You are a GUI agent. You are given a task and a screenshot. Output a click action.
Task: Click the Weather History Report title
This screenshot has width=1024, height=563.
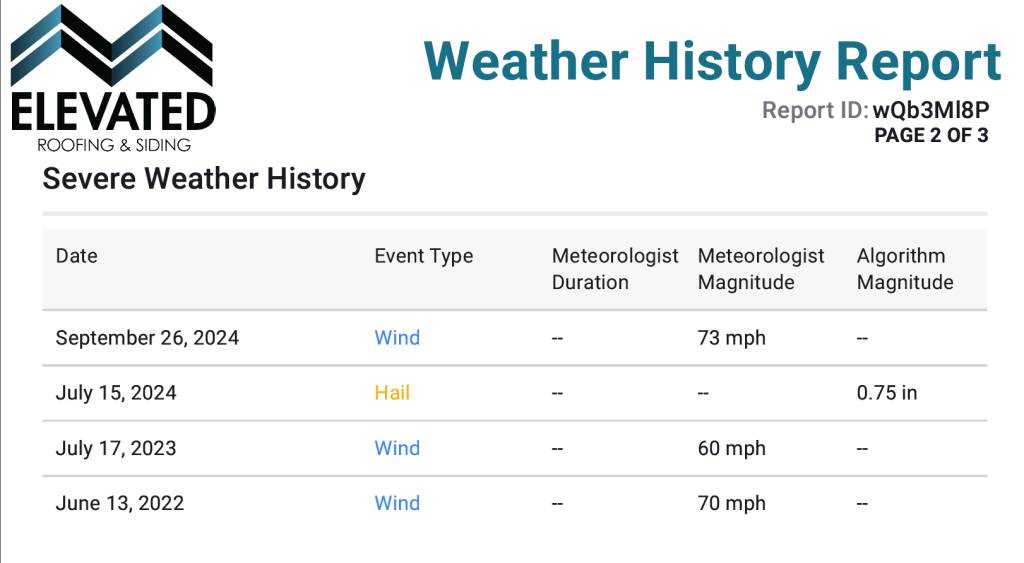(x=712, y=60)
